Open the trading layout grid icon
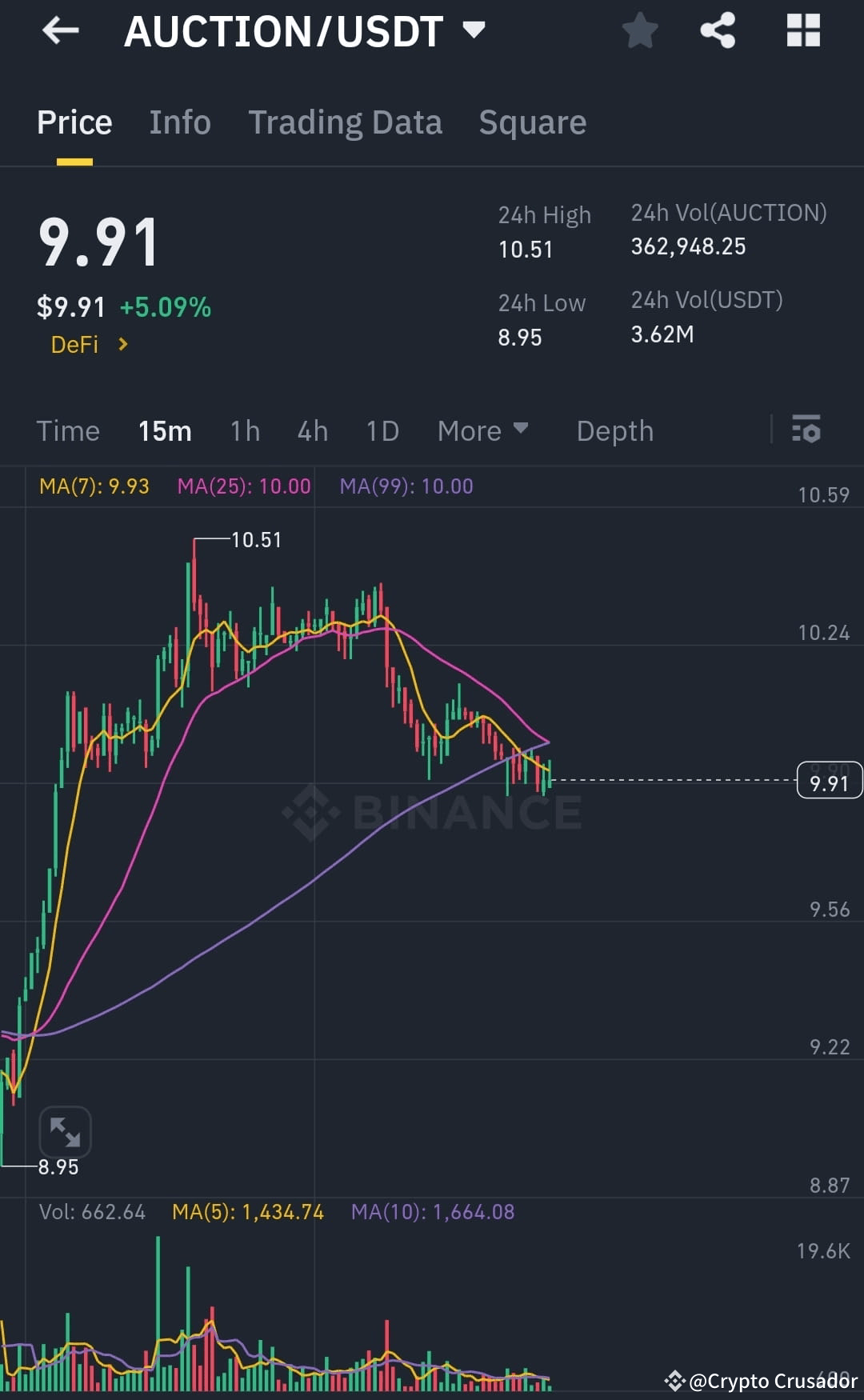The height and width of the screenshot is (1400, 864). click(x=803, y=30)
